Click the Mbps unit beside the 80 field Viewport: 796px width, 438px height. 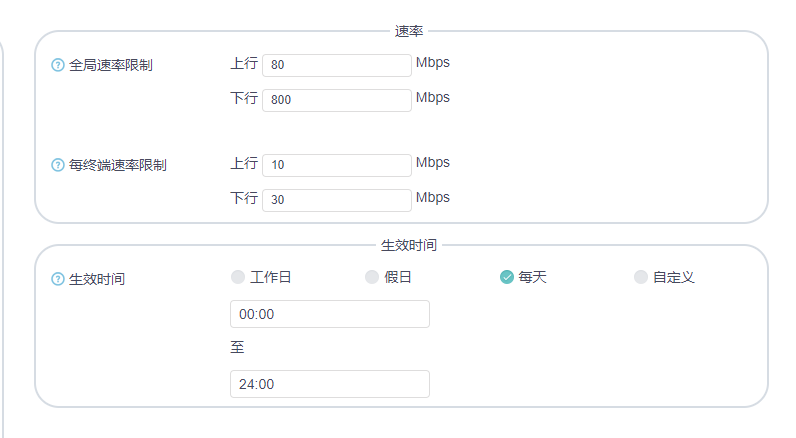(433, 63)
